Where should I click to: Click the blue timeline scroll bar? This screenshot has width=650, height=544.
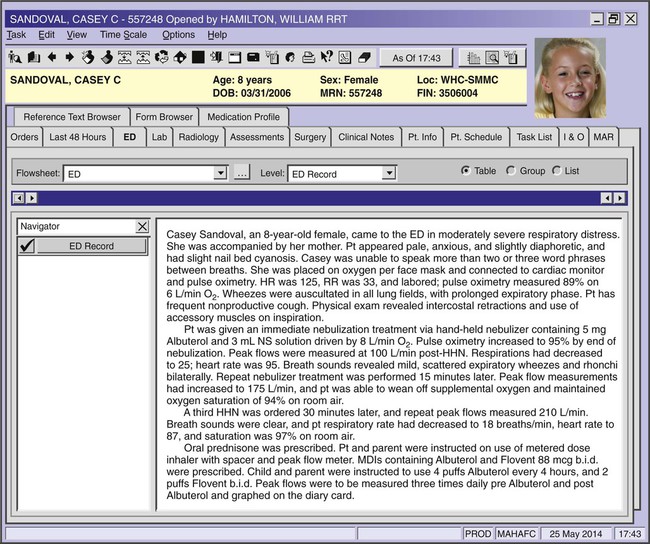[320, 198]
